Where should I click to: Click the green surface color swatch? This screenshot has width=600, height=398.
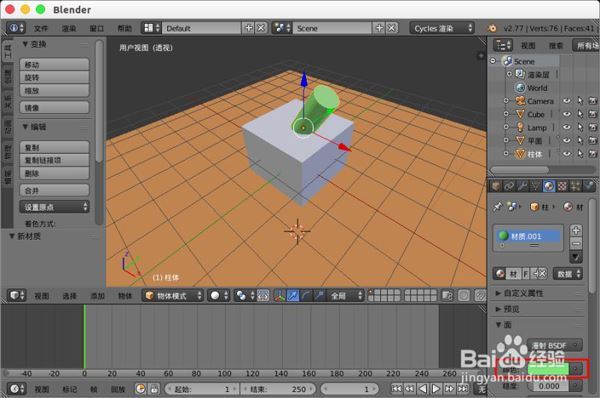point(548,369)
